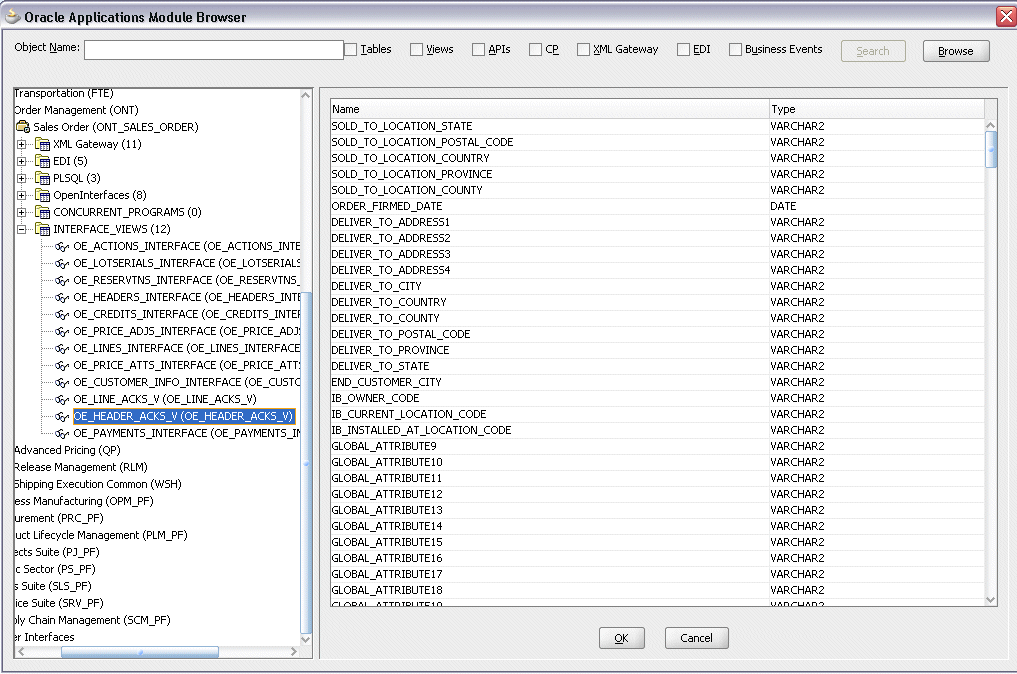
Task: Click the CONCURRENT_PROGRAMS (0) folder icon
Action: pyautogui.click(x=42, y=212)
